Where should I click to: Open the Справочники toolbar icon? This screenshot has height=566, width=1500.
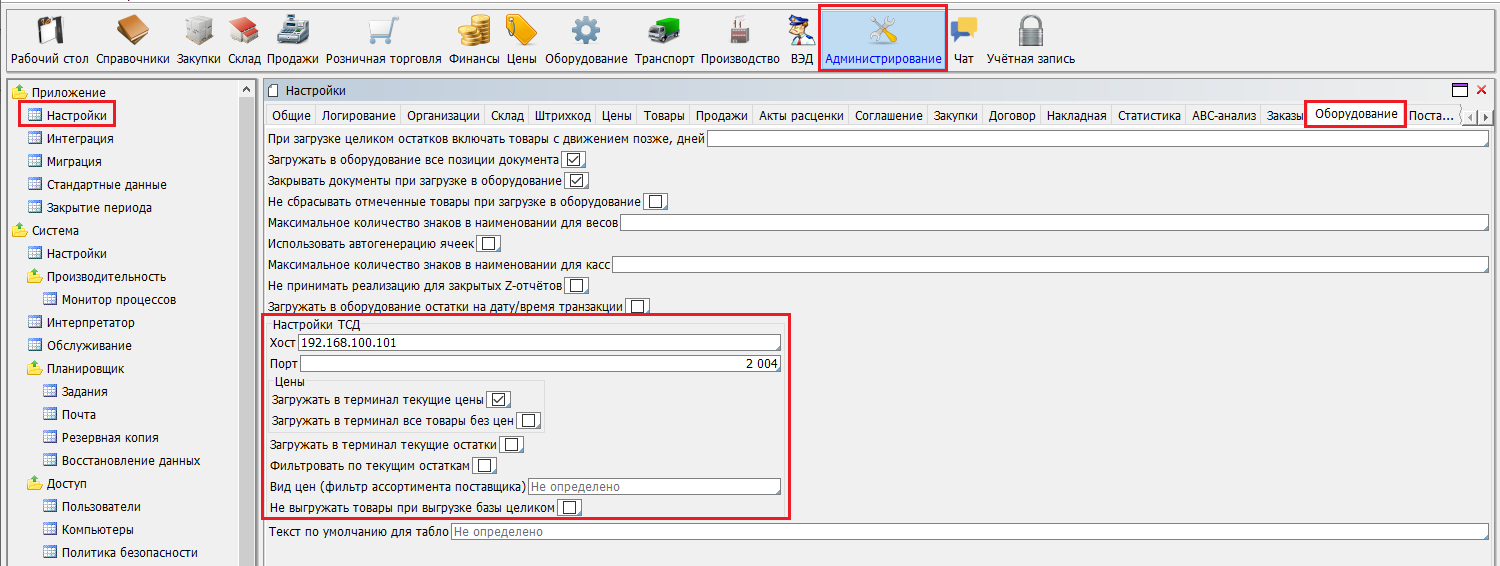[132, 32]
